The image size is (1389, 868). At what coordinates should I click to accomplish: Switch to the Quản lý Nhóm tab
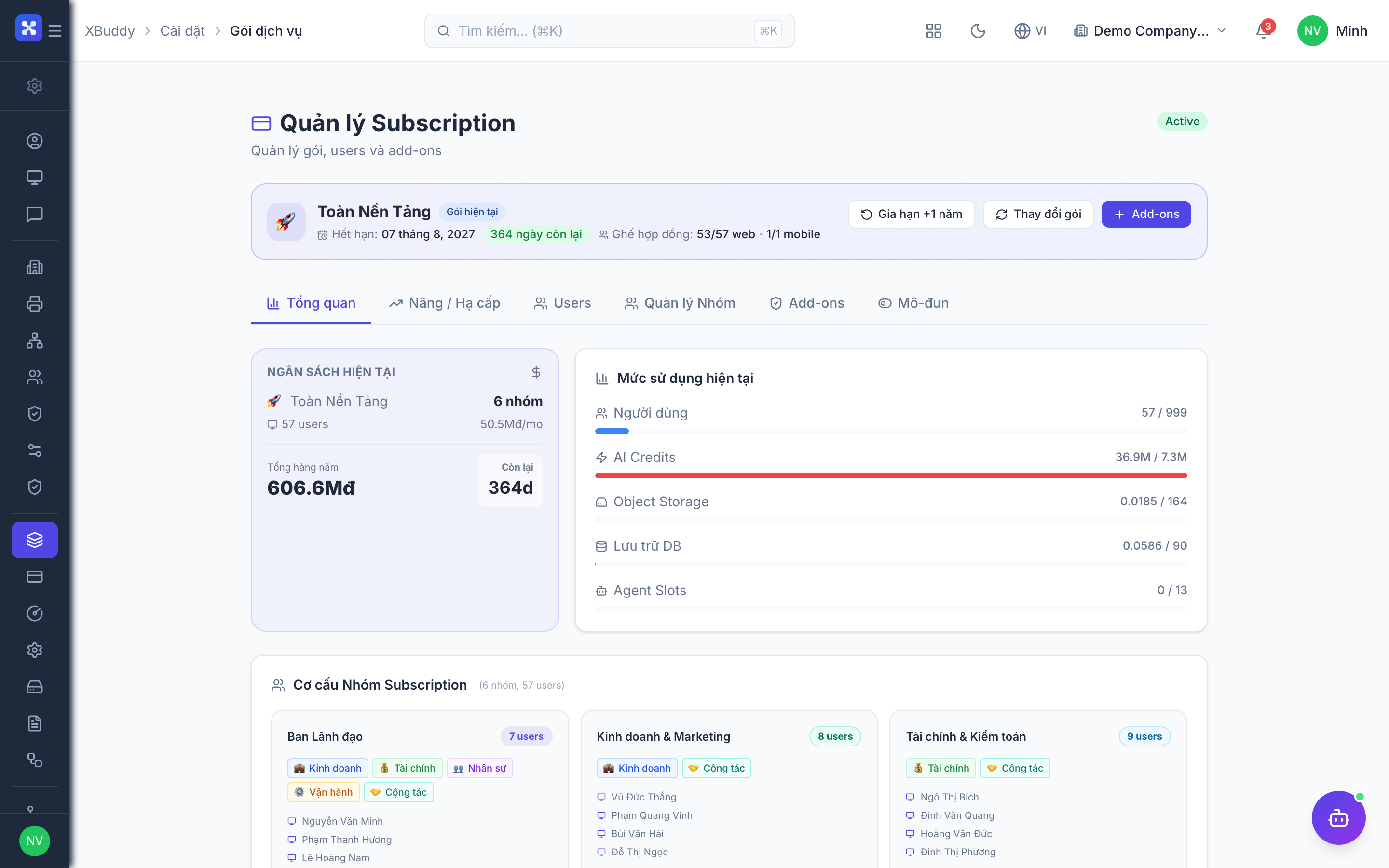(680, 303)
